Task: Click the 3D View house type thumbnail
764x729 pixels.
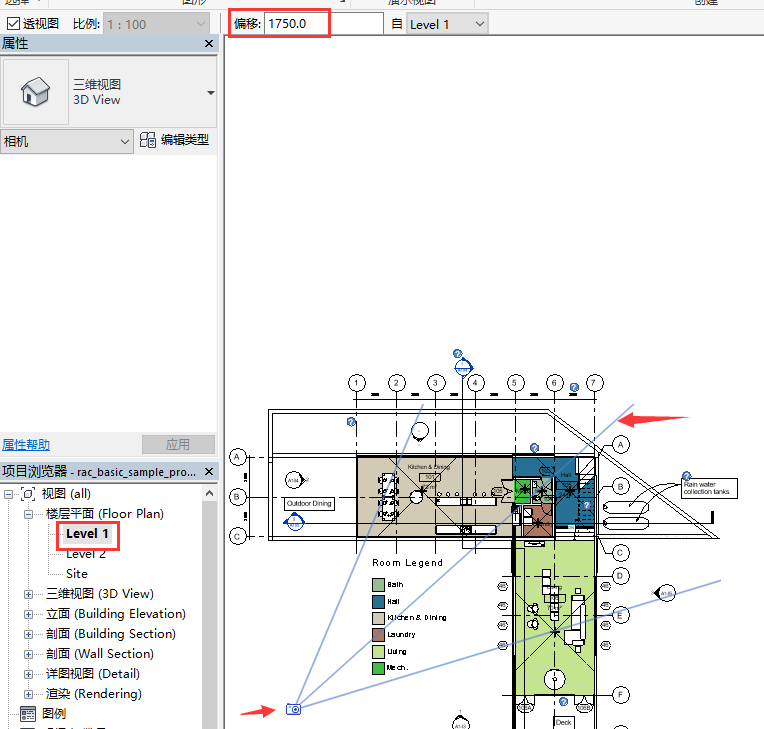Action: point(36,92)
